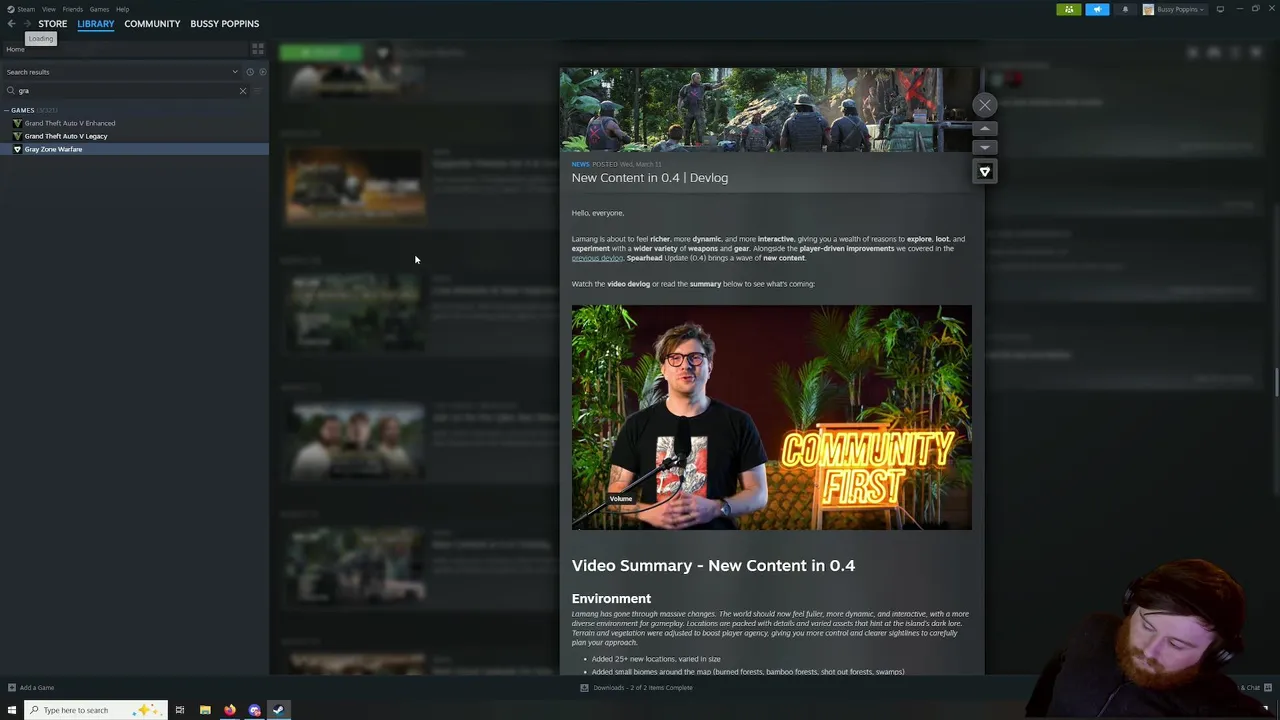Go to previous news post arrow
The height and width of the screenshot is (720, 1280).
[985, 129]
